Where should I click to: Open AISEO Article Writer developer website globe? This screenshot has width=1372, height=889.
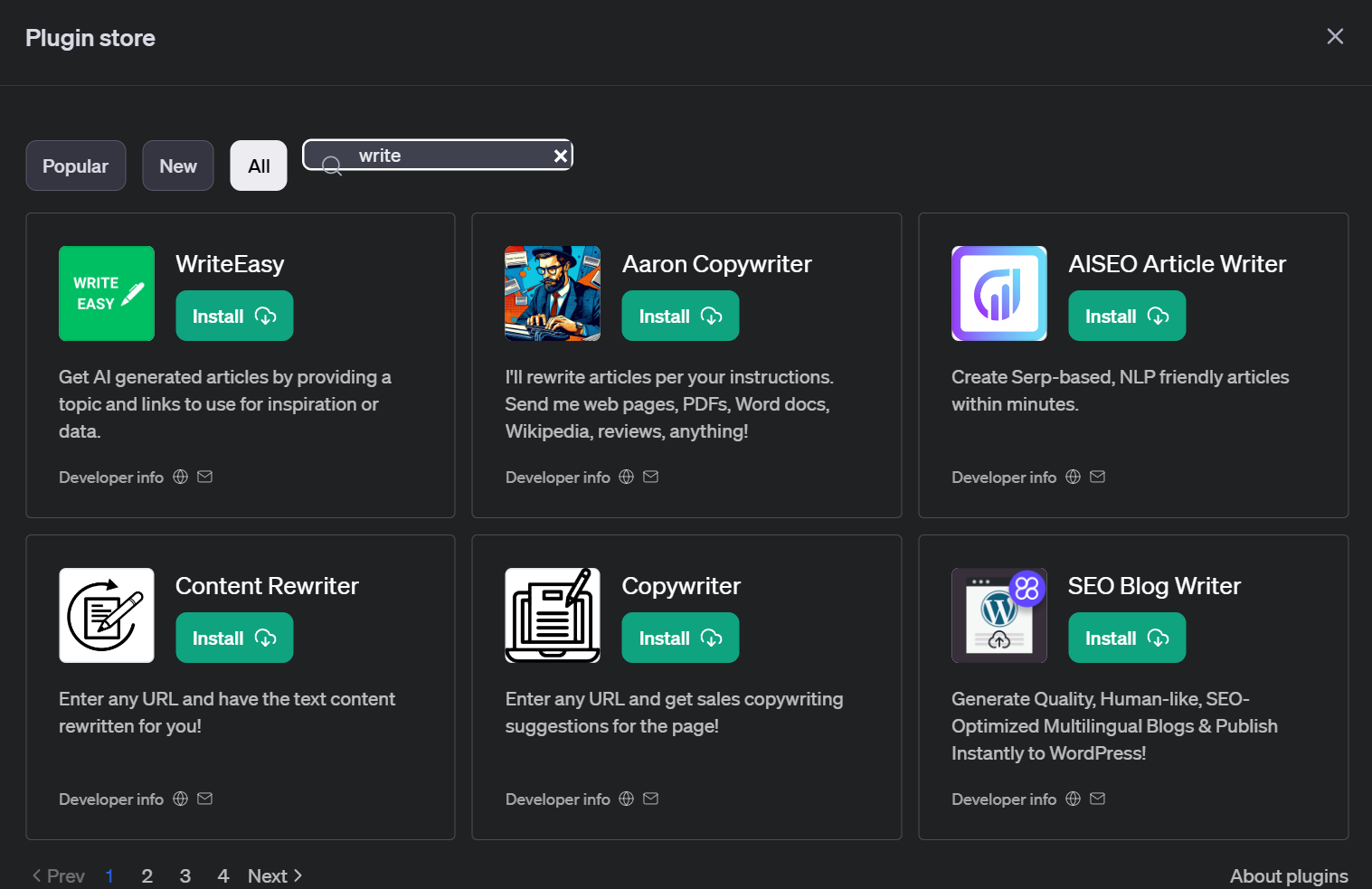1073,477
